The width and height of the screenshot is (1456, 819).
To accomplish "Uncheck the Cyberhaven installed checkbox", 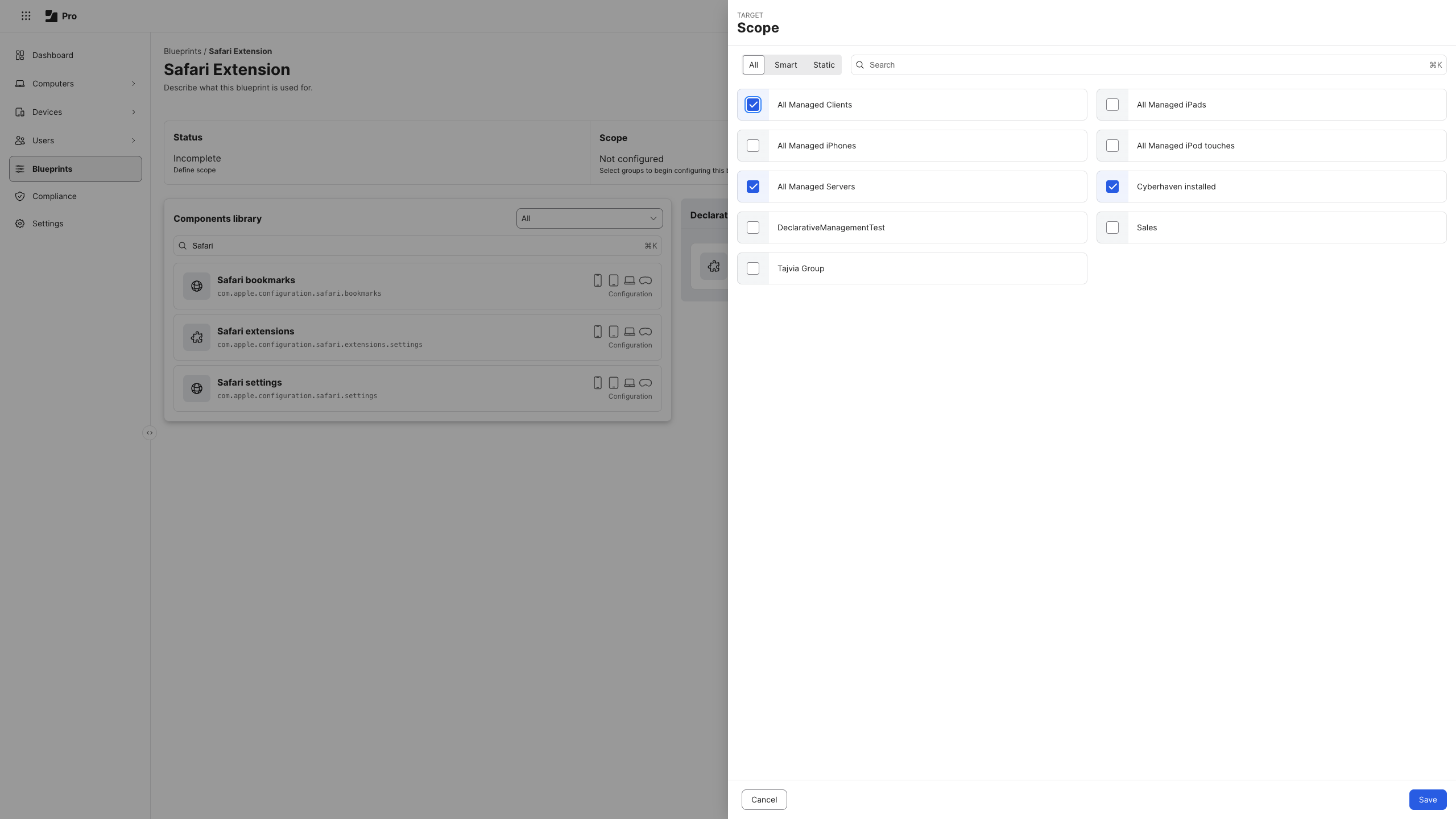I will click(1112, 187).
